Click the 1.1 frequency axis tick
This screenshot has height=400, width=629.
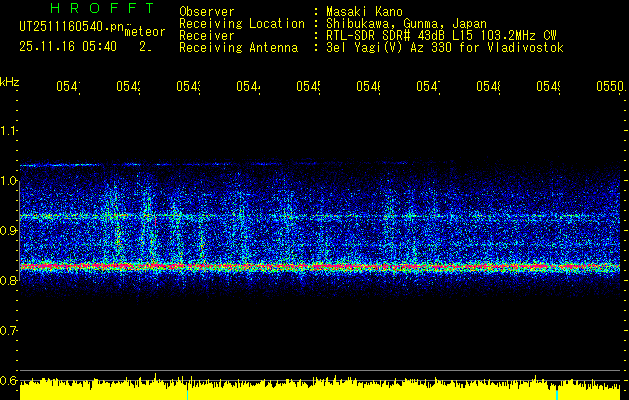pyautogui.click(x=9, y=131)
